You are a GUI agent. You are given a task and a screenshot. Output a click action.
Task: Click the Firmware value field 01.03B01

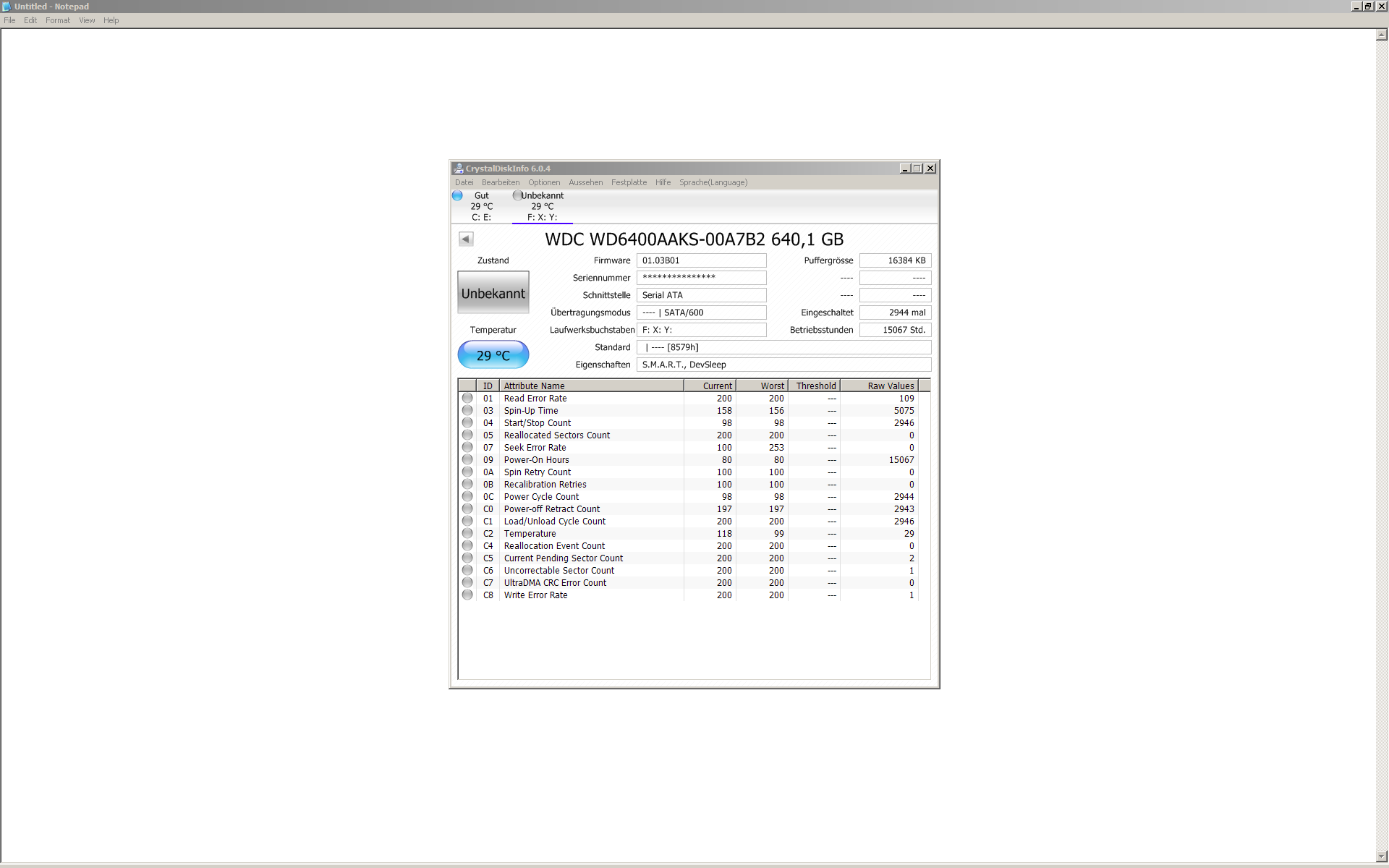[x=700, y=260]
